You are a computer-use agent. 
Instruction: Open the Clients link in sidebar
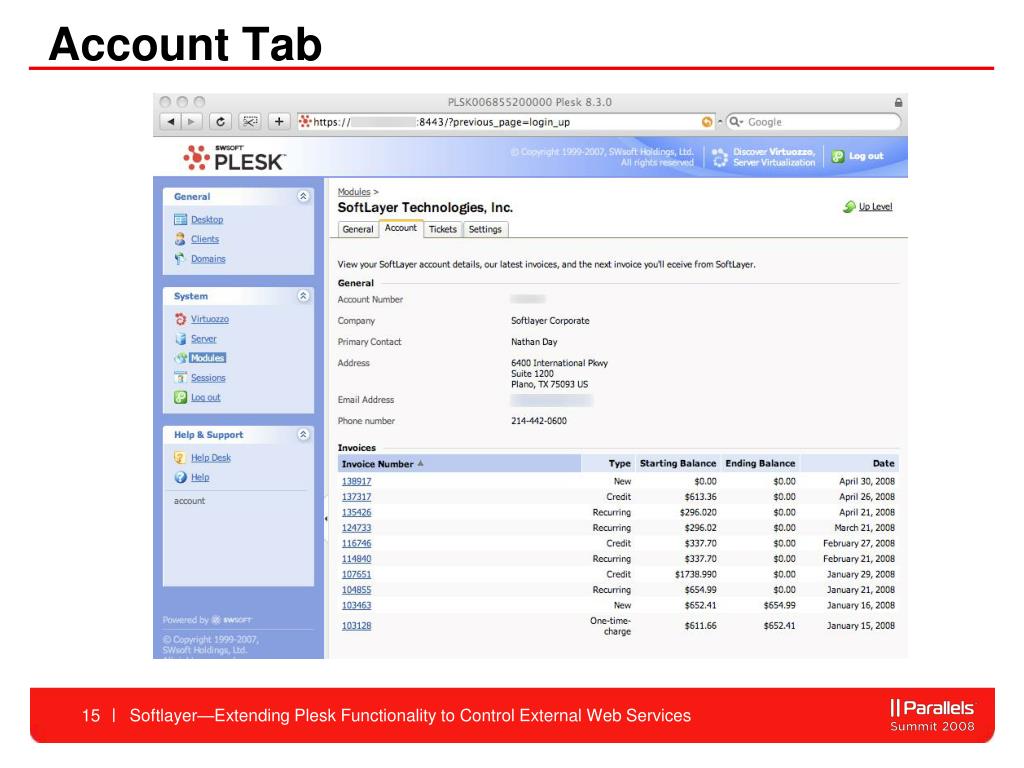click(x=205, y=239)
